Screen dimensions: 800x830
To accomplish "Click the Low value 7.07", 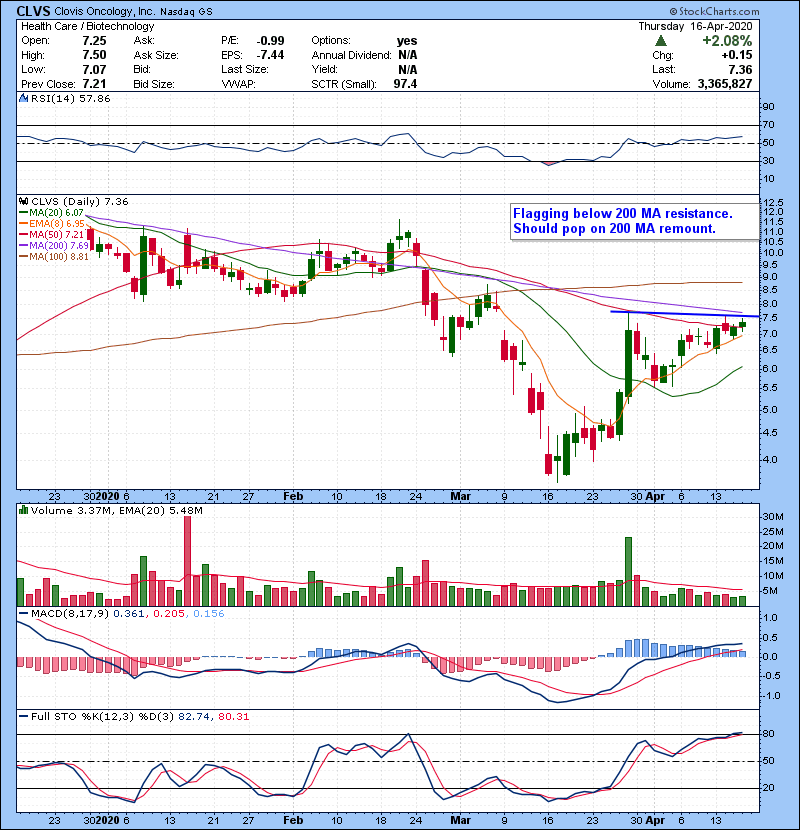I will tap(94, 69).
